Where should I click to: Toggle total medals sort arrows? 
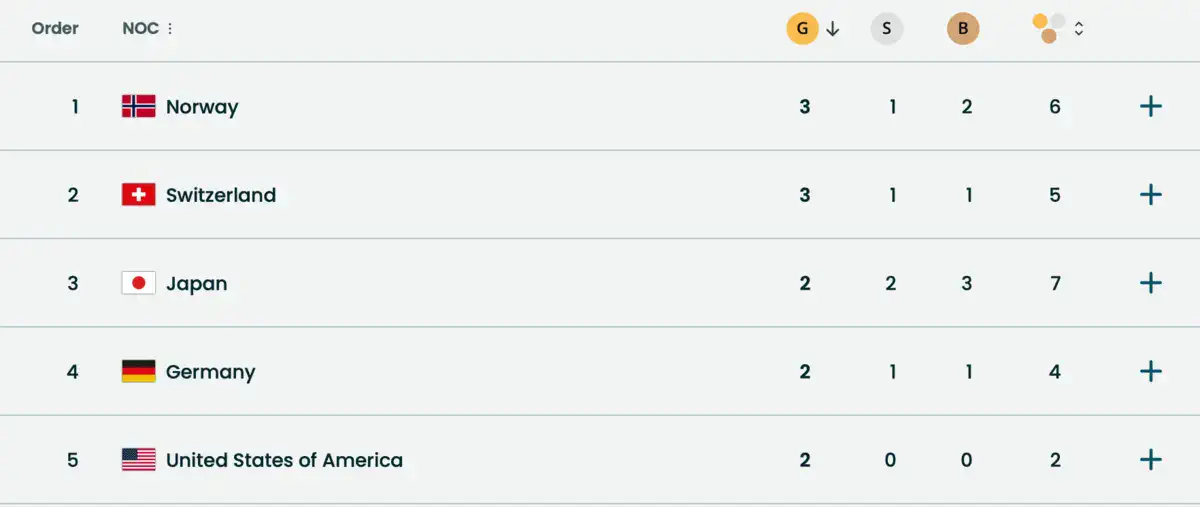point(1079,29)
